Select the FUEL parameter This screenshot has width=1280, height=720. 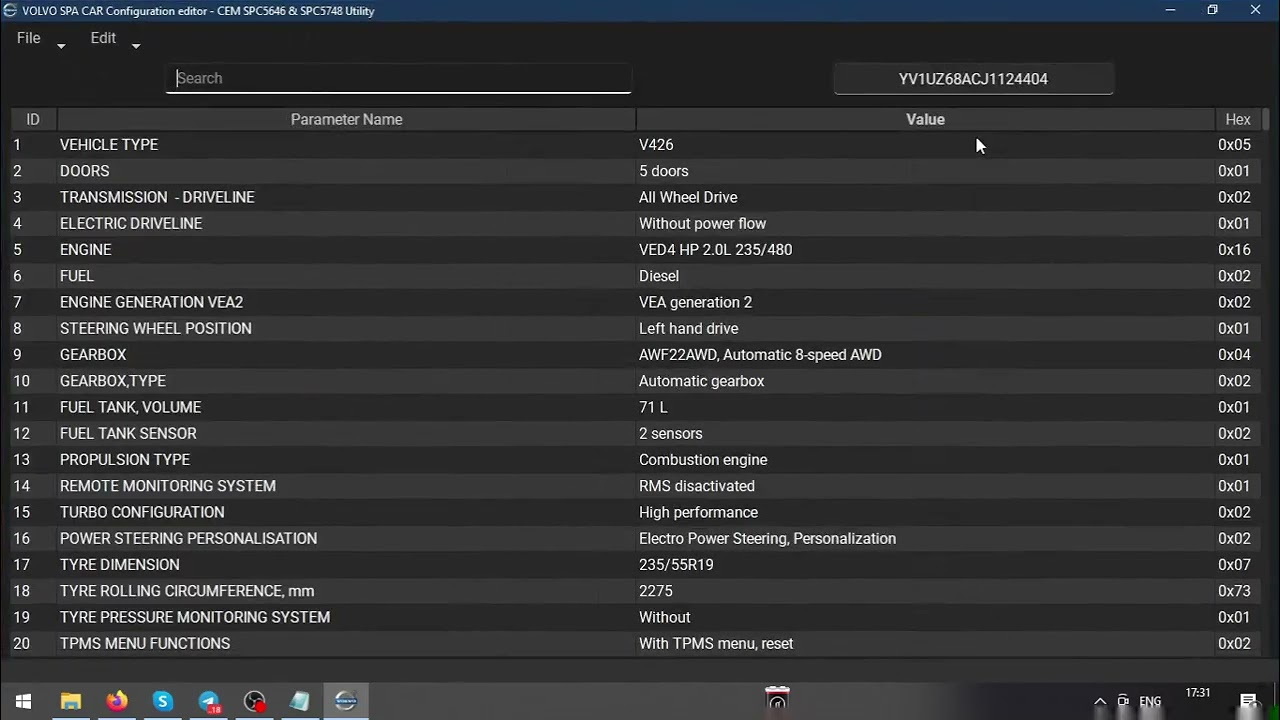point(77,276)
